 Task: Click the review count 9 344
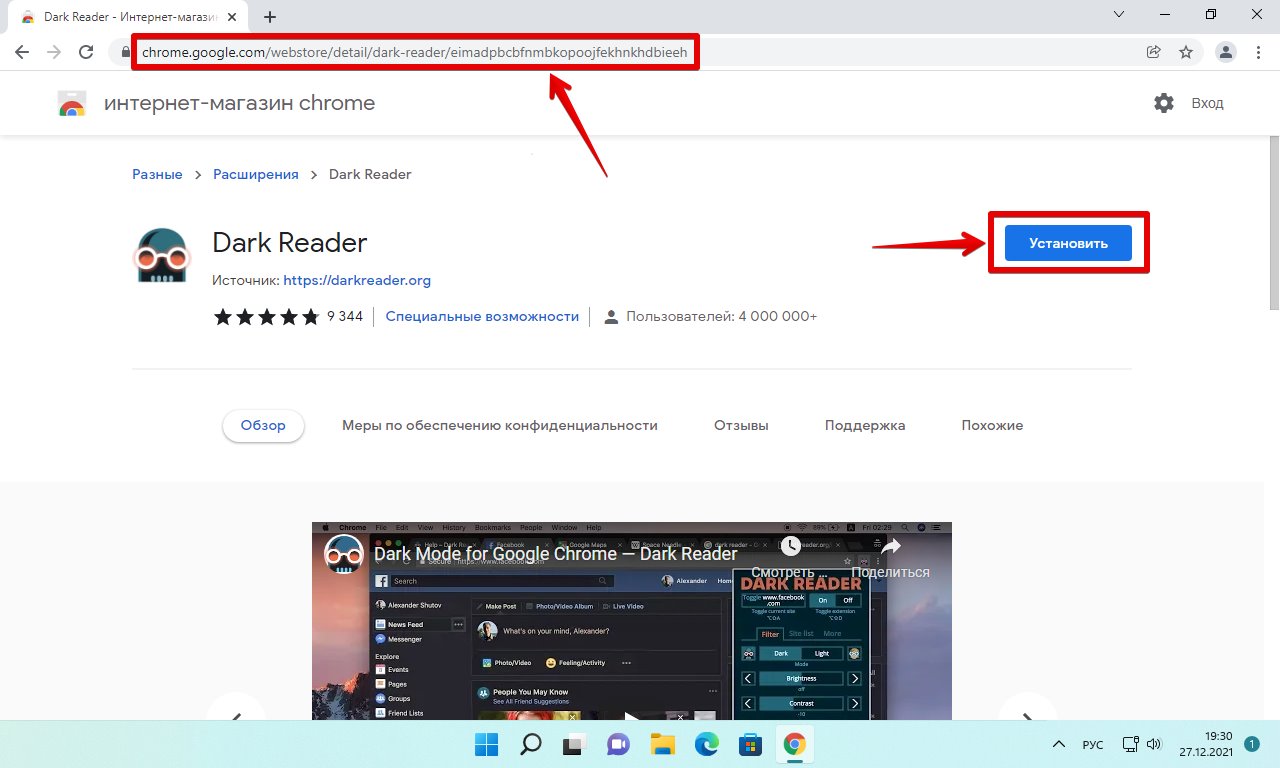pyautogui.click(x=345, y=316)
